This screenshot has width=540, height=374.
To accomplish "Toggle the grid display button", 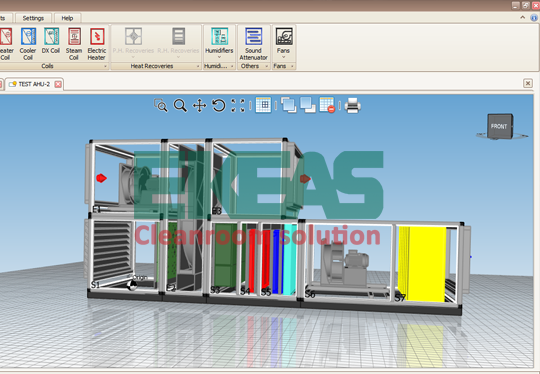I will coord(263,105).
